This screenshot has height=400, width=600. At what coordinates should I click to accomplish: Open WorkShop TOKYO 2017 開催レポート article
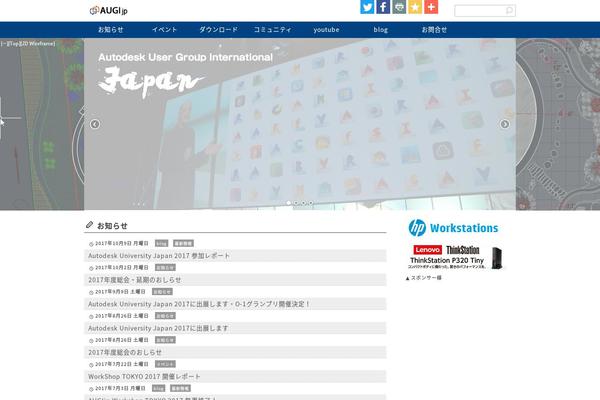[144, 376]
